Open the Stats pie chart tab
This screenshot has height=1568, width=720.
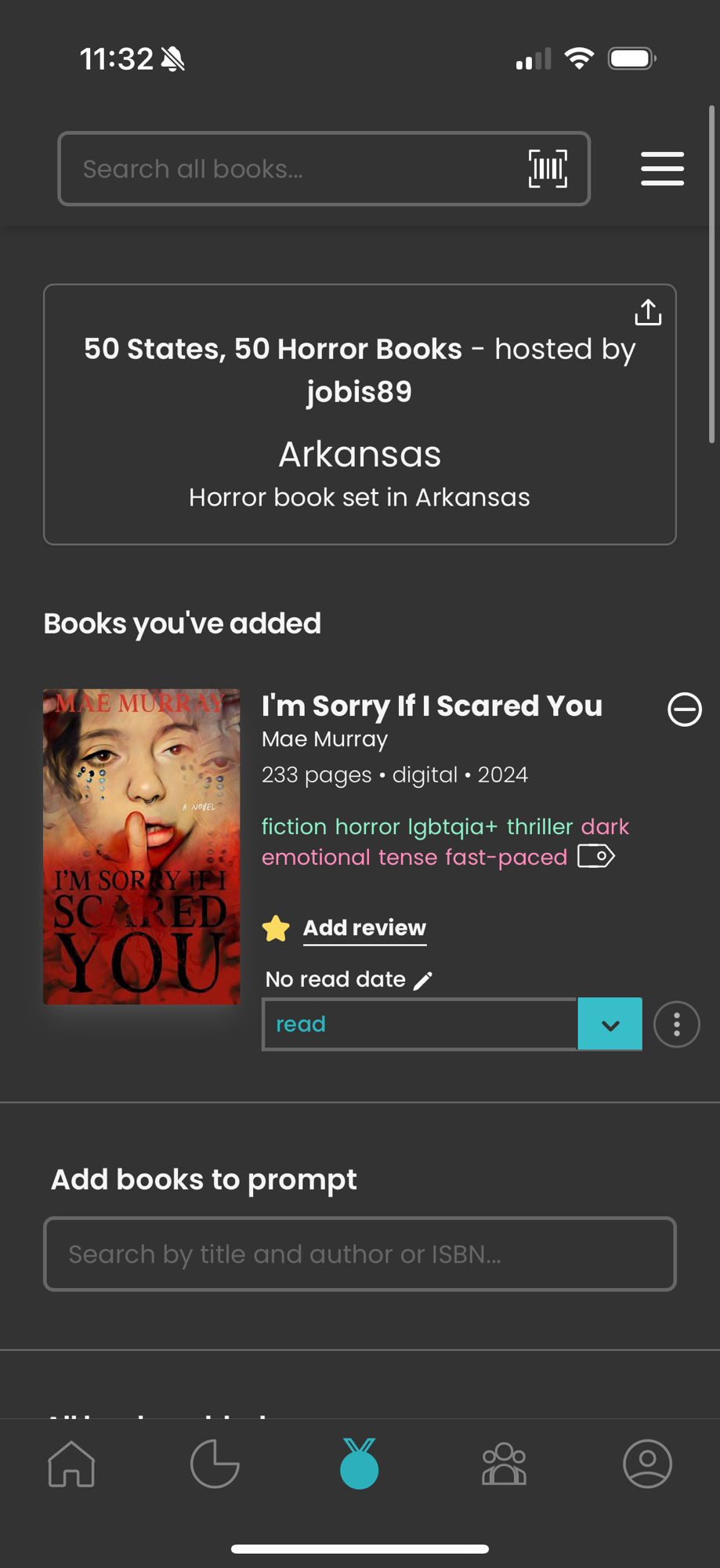[215, 1464]
